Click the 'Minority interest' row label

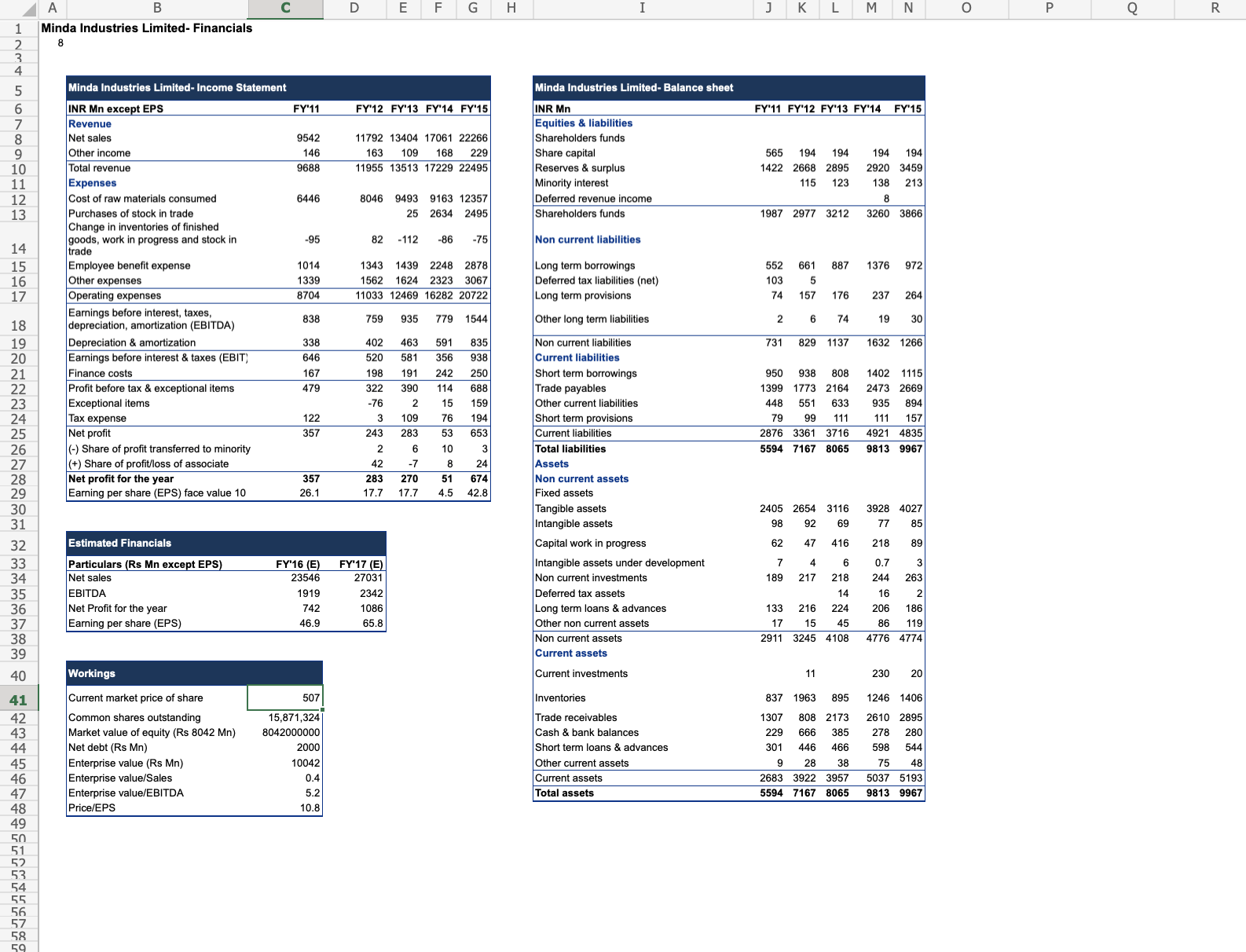[572, 182]
